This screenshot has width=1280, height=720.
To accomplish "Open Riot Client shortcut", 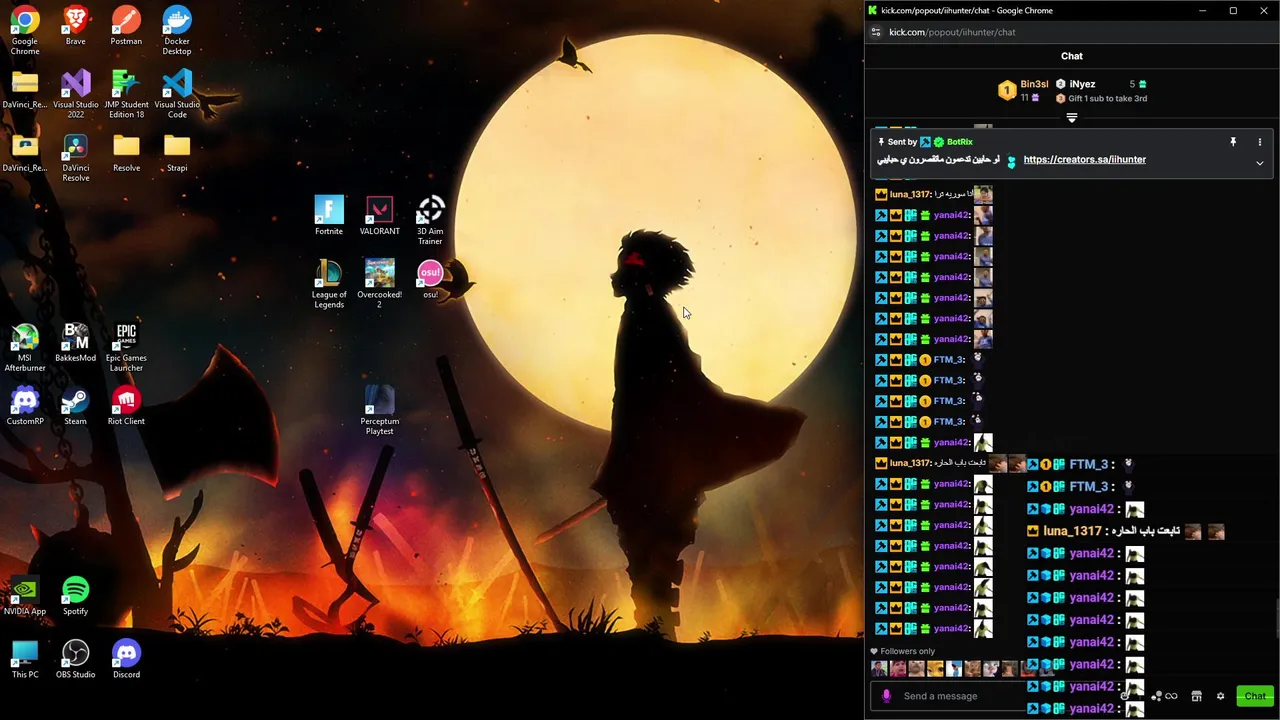I will tap(126, 405).
